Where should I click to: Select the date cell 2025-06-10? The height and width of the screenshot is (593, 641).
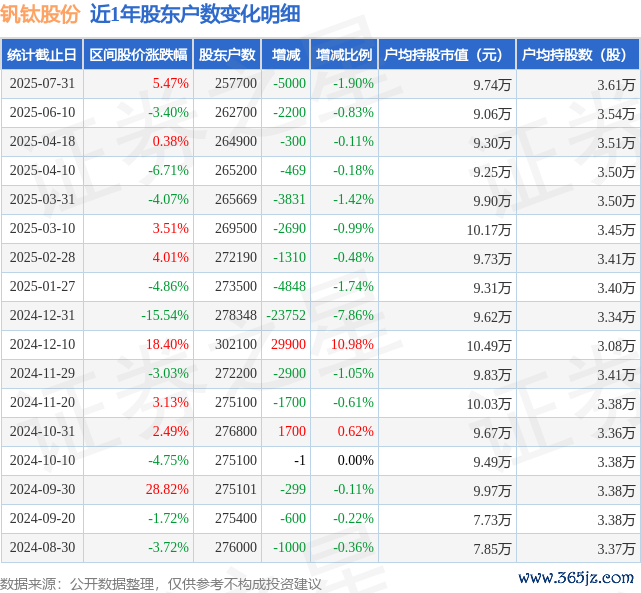click(43, 112)
